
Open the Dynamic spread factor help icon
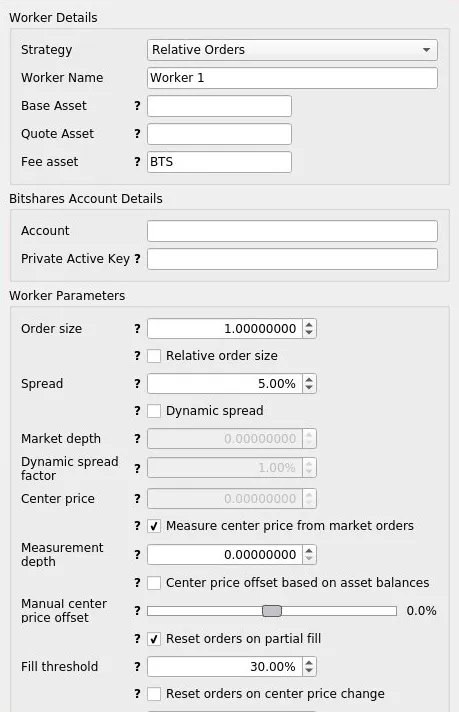pyautogui.click(x=137, y=469)
